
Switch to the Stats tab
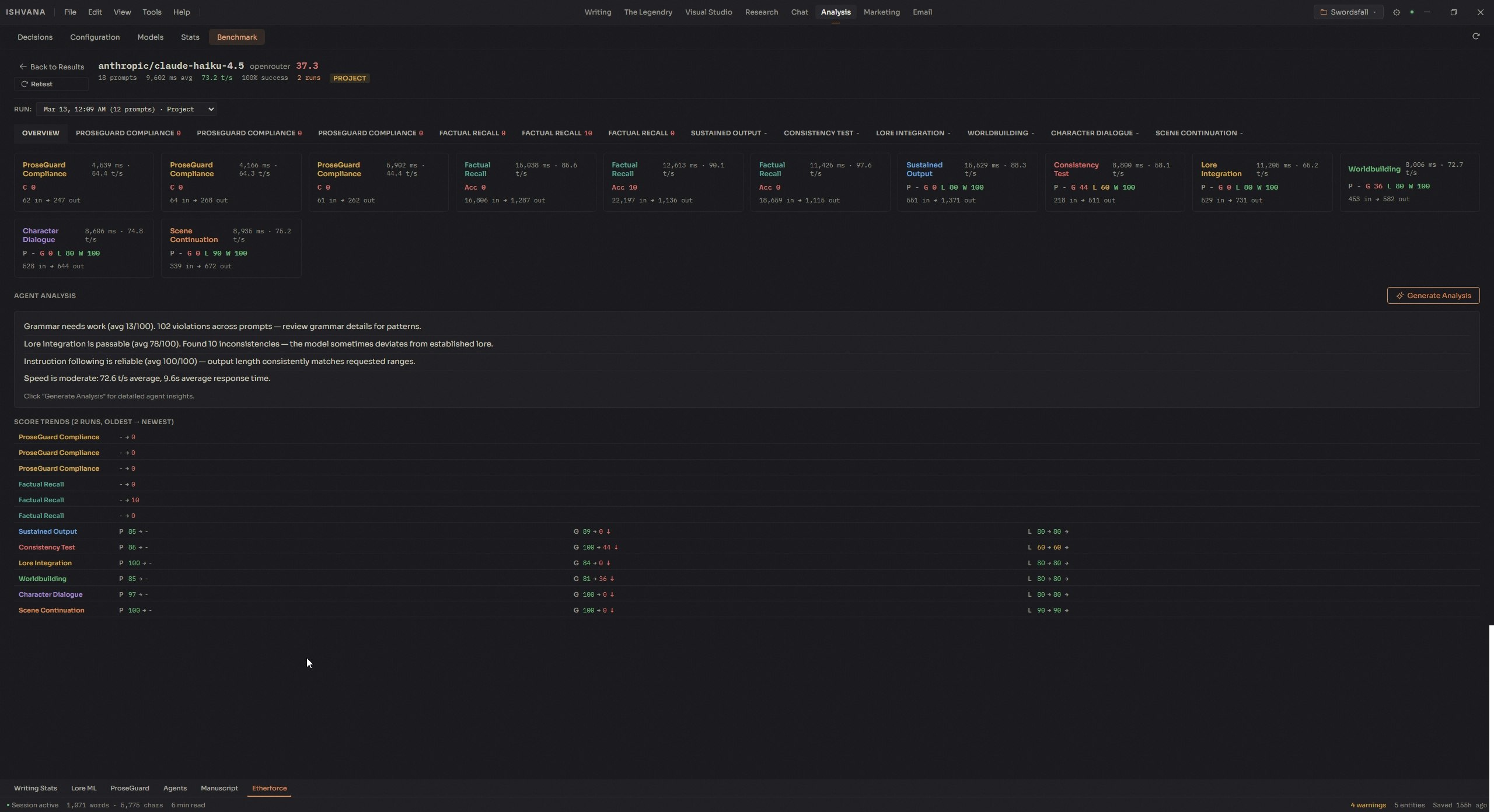click(190, 37)
